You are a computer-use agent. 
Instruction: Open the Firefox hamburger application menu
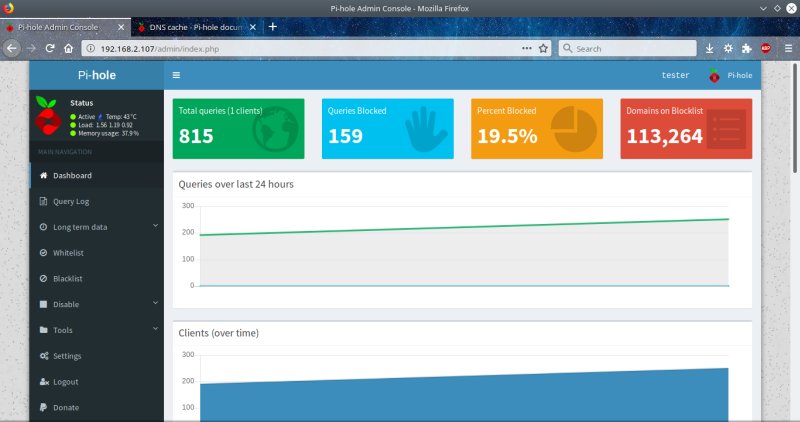pyautogui.click(x=788, y=48)
